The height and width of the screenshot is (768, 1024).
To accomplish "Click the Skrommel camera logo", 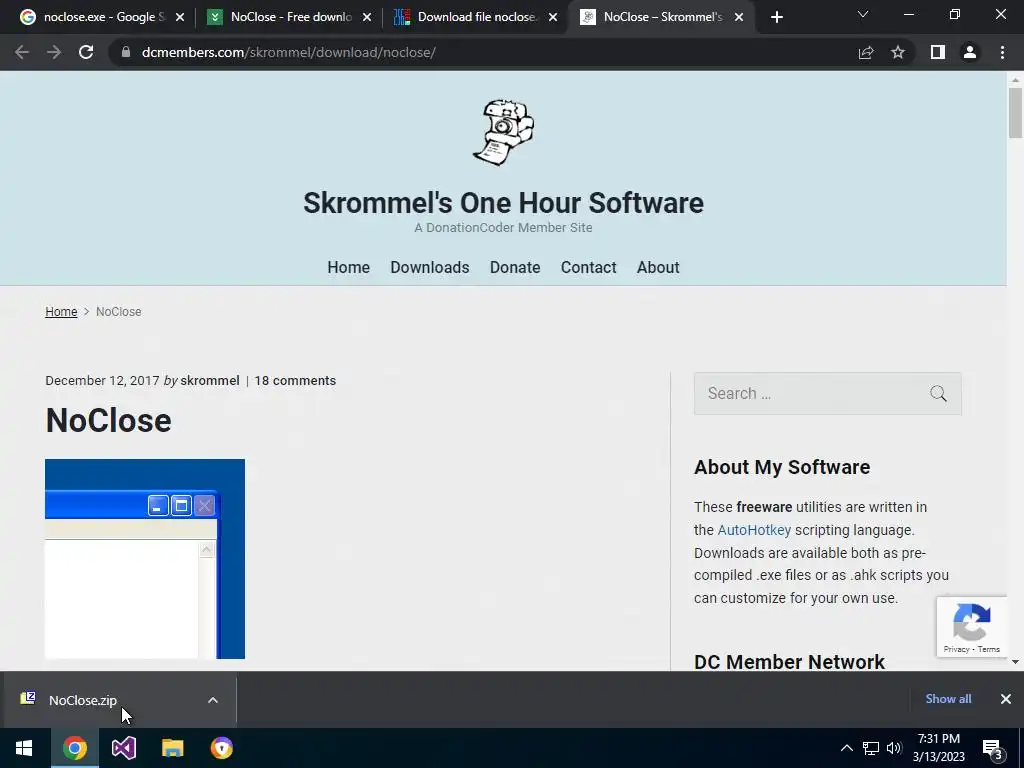I will 503,133.
